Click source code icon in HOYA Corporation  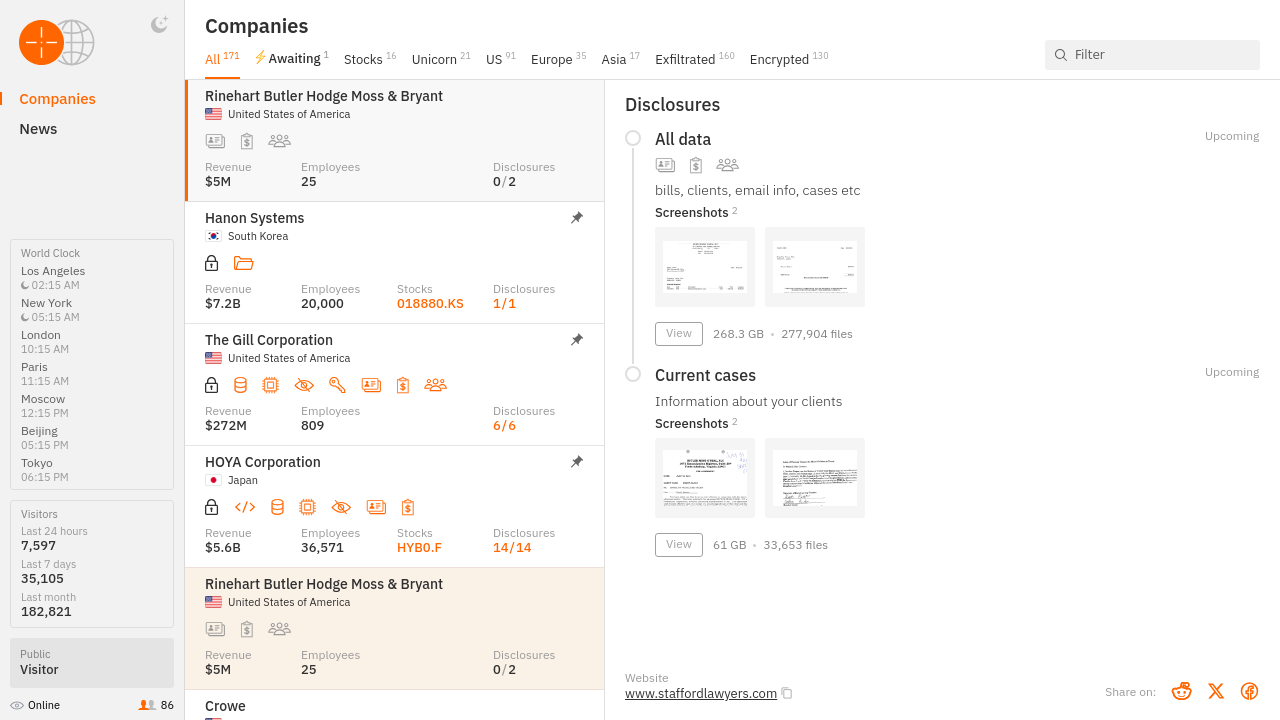(245, 507)
